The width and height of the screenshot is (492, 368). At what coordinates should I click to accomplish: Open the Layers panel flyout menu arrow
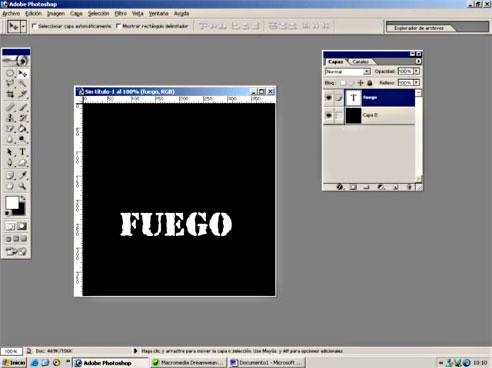tap(418, 61)
